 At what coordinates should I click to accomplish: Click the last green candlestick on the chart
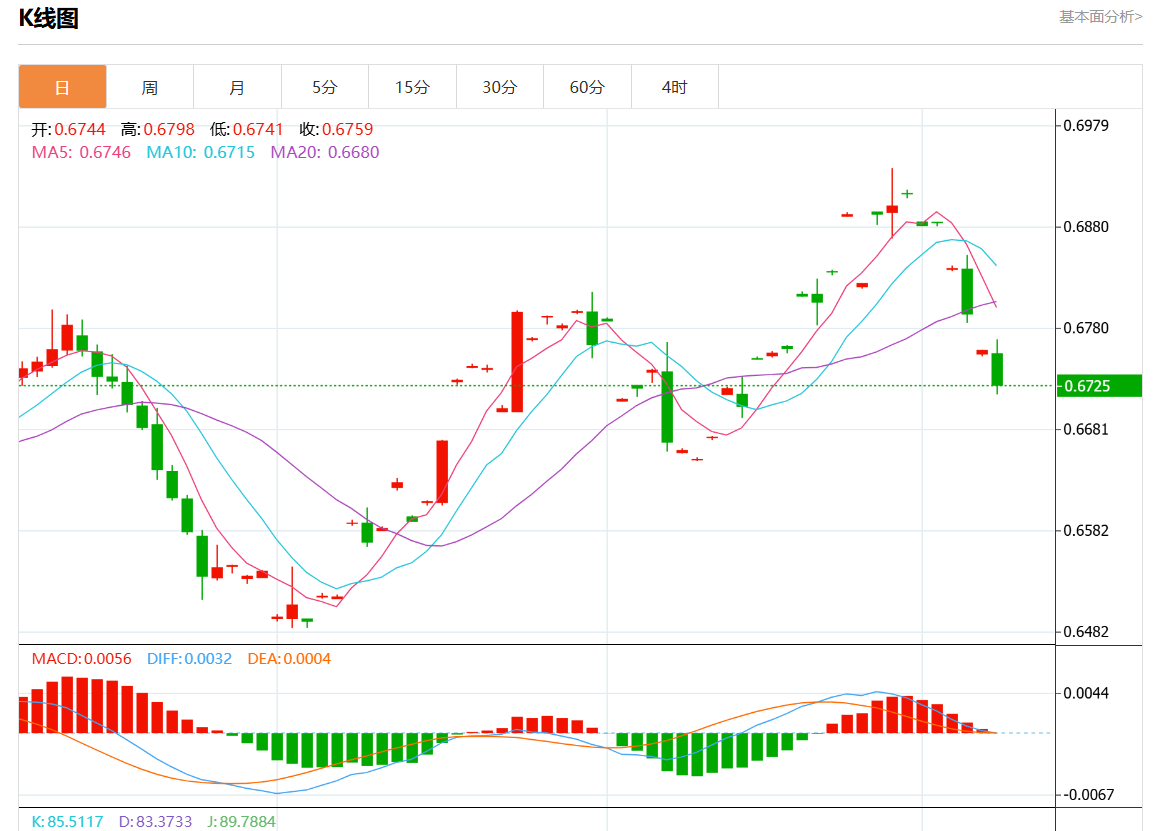click(997, 369)
